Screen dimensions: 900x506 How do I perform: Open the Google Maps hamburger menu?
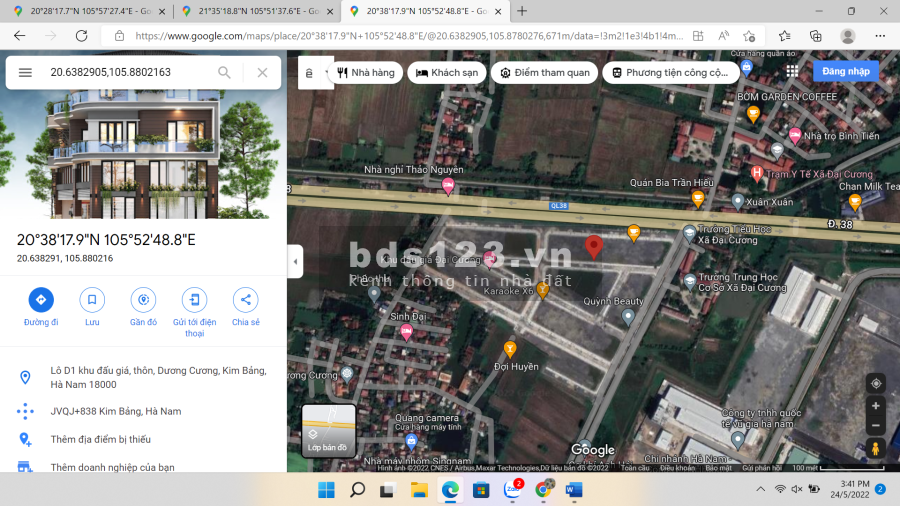25,72
